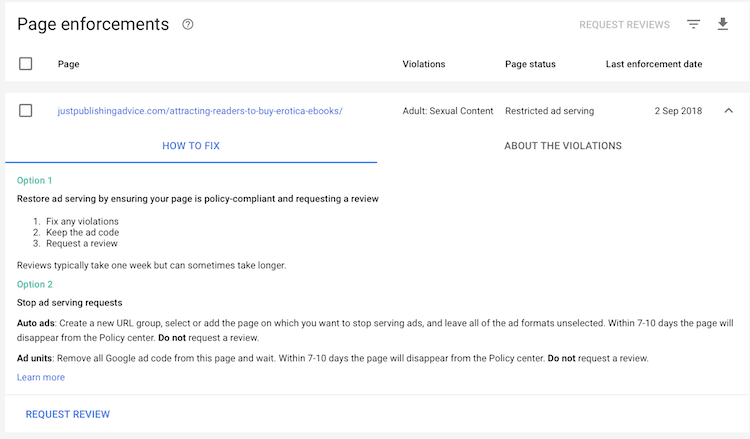Image resolution: width=750 pixels, height=439 pixels.
Task: Click the Request Reviews button at top
Action: (x=624, y=25)
